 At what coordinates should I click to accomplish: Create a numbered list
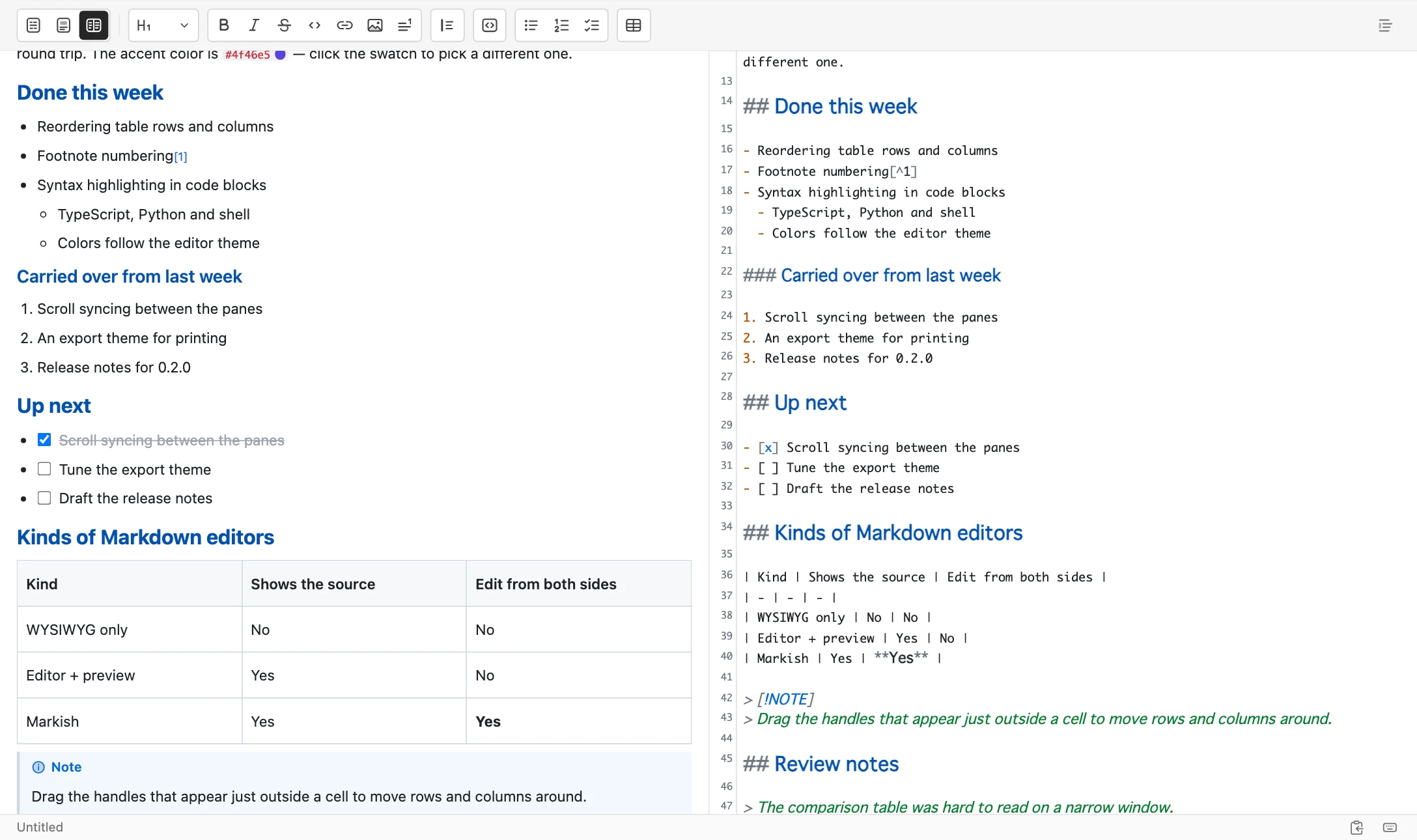tap(561, 25)
